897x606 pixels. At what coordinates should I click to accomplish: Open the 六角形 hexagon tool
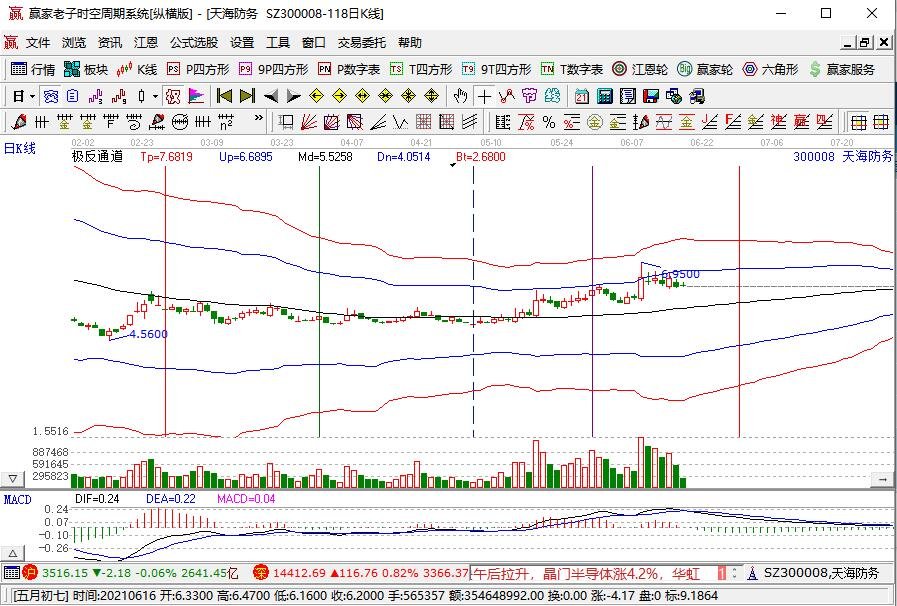[771, 70]
